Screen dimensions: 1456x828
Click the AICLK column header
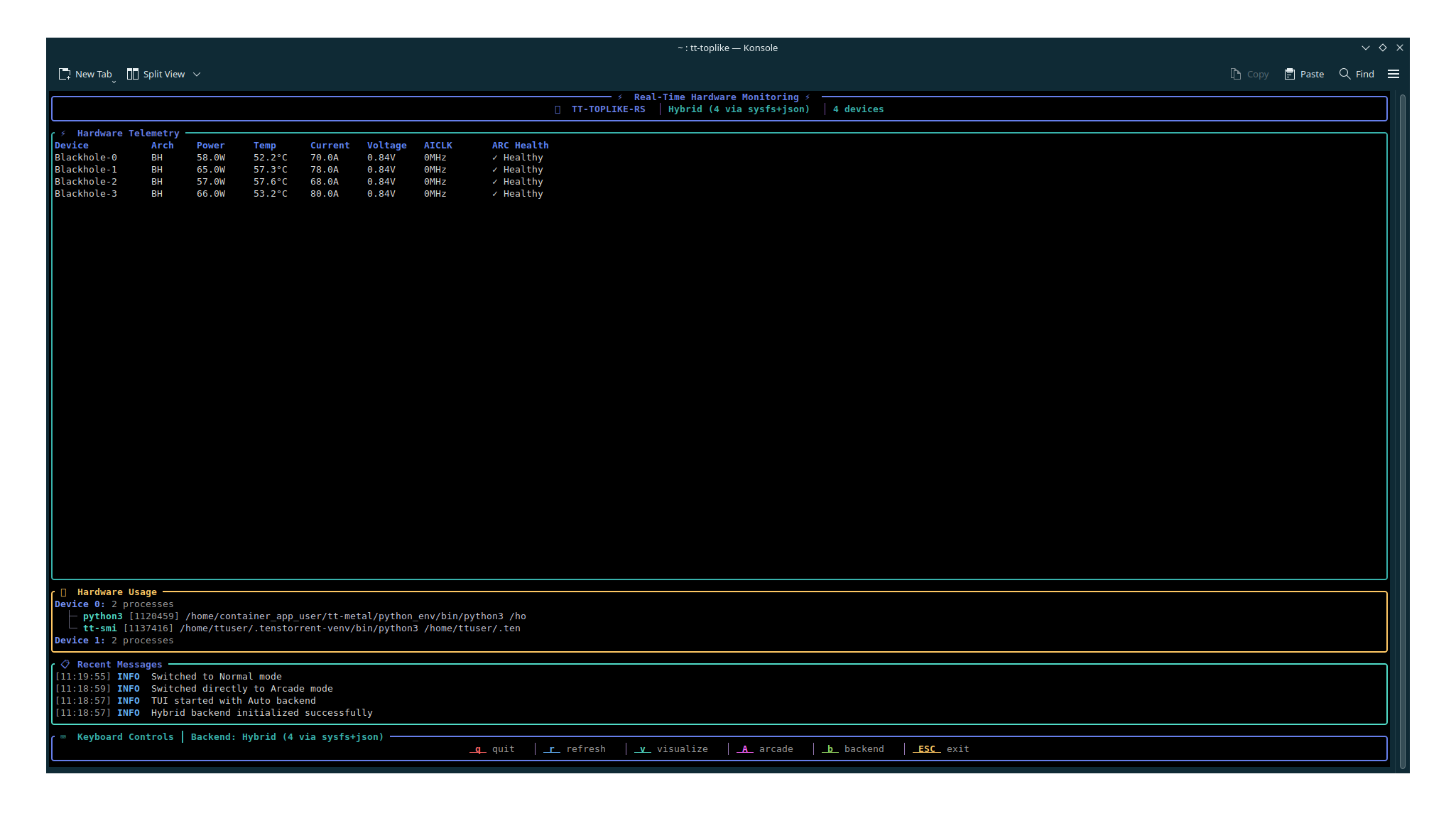pos(438,146)
